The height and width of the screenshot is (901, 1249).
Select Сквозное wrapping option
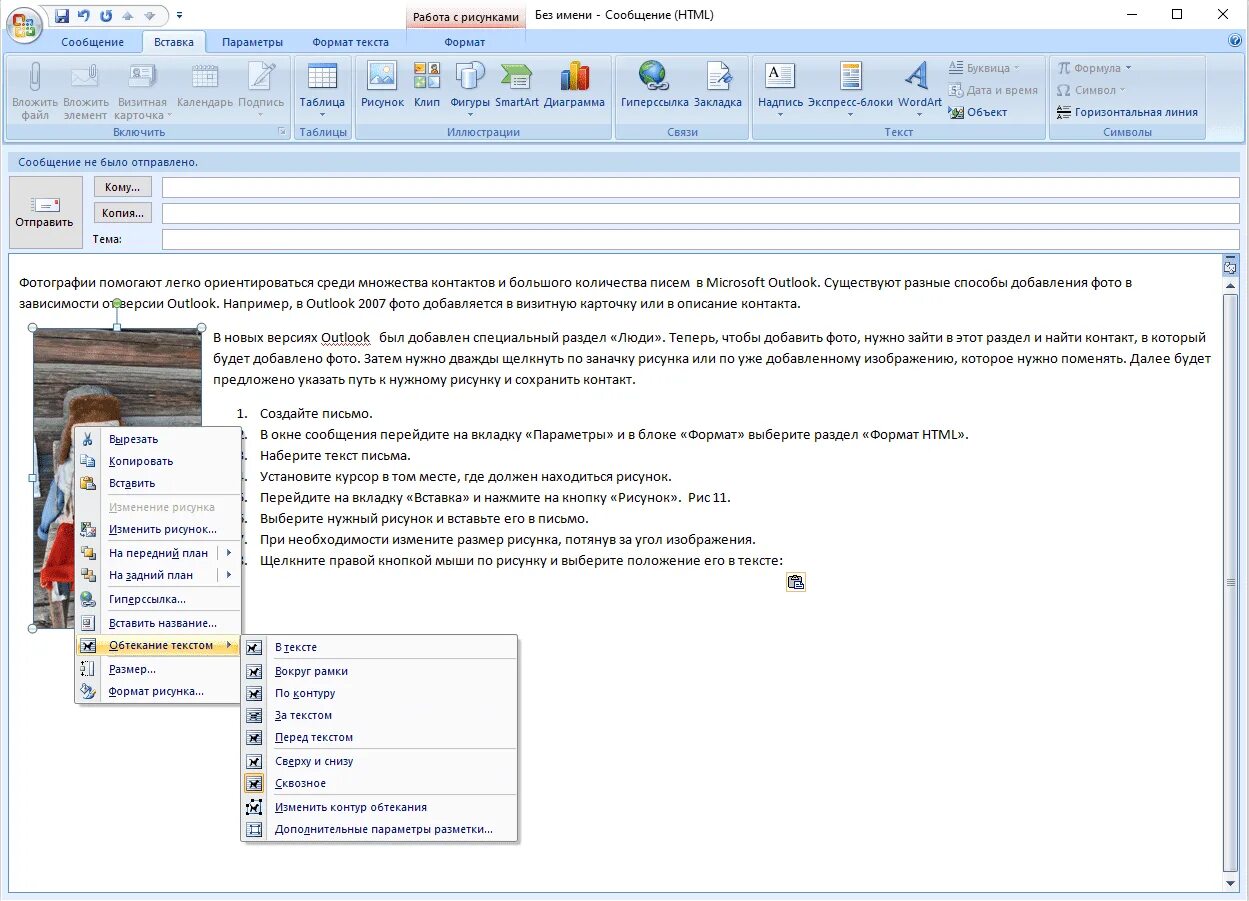click(x=380, y=783)
